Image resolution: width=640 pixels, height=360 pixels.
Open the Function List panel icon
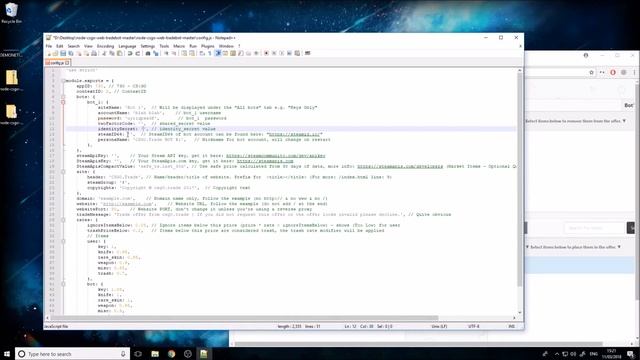(241, 53)
